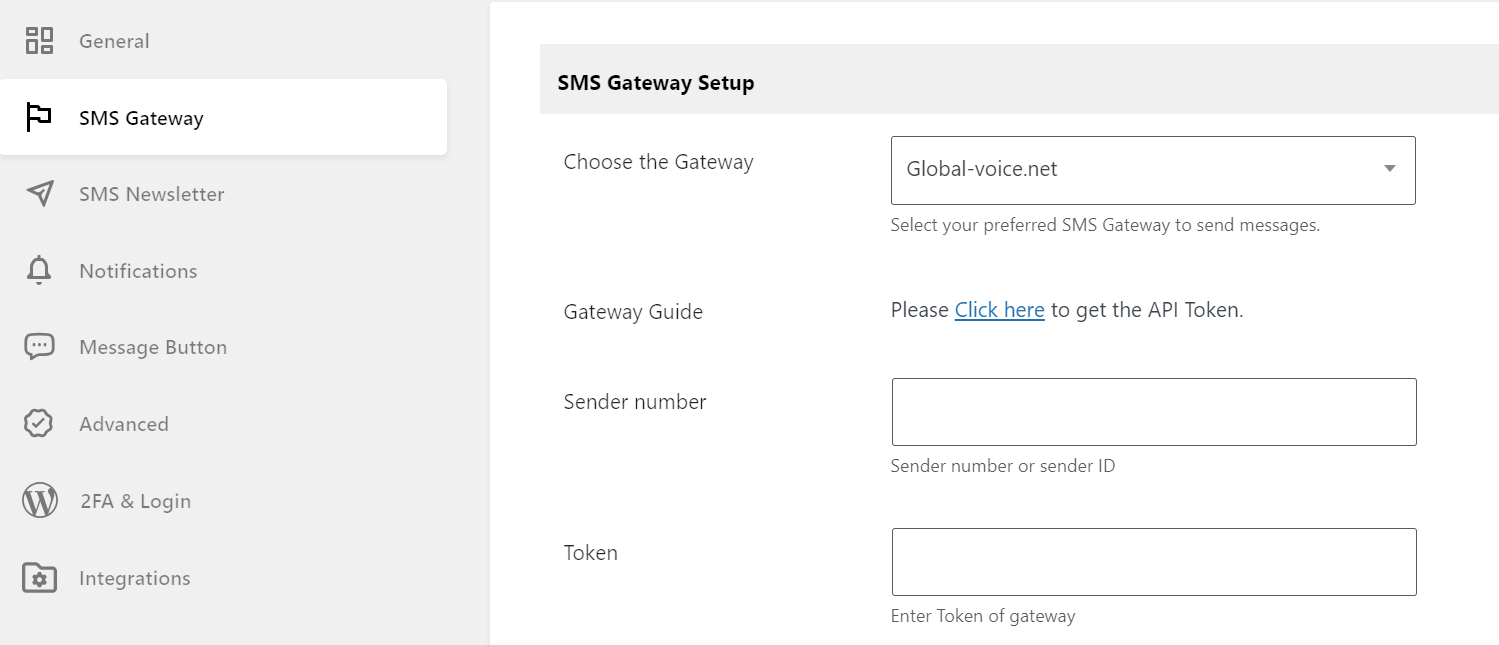Click the General grid icon

[39, 41]
